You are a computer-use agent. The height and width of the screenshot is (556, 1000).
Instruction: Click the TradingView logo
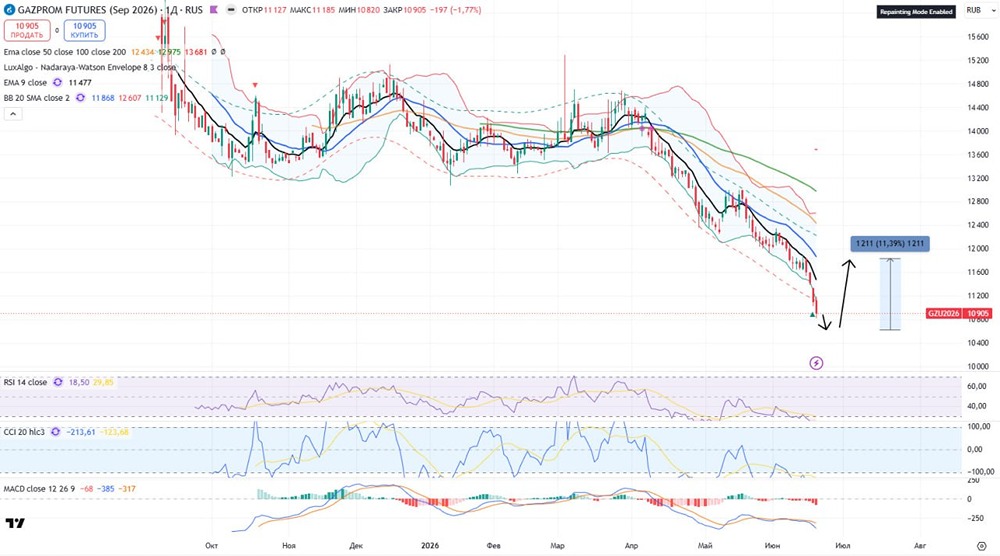click(15, 523)
